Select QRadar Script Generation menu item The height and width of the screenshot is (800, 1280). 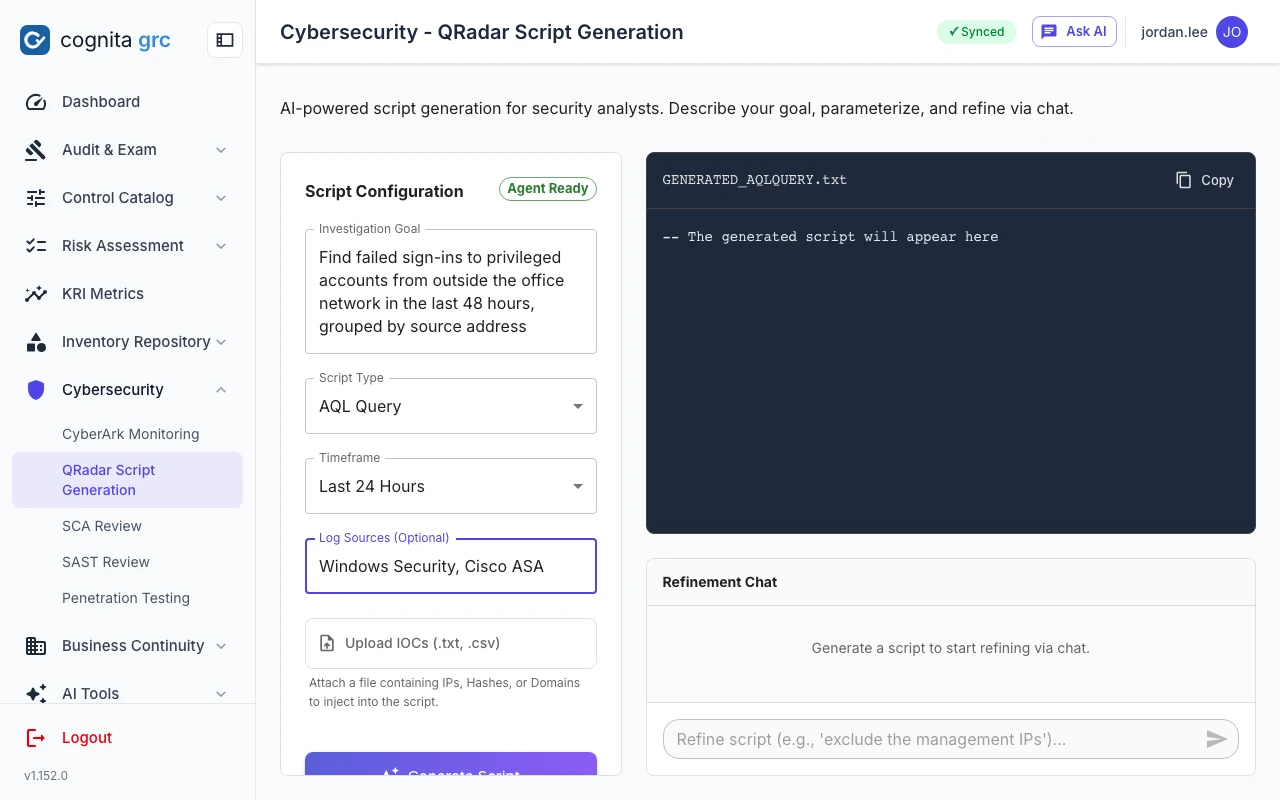128,480
